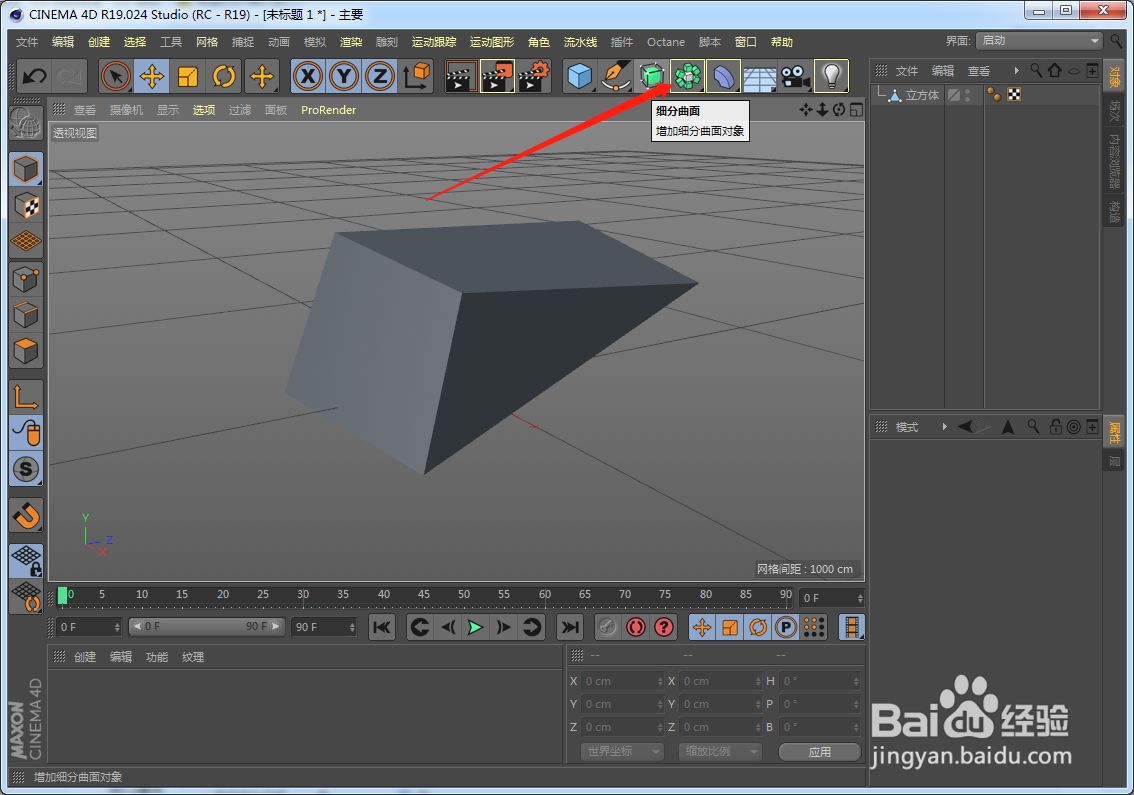Viewport: 1134px width, 795px height.
Task: Open the 创建 menu
Action: (x=99, y=42)
